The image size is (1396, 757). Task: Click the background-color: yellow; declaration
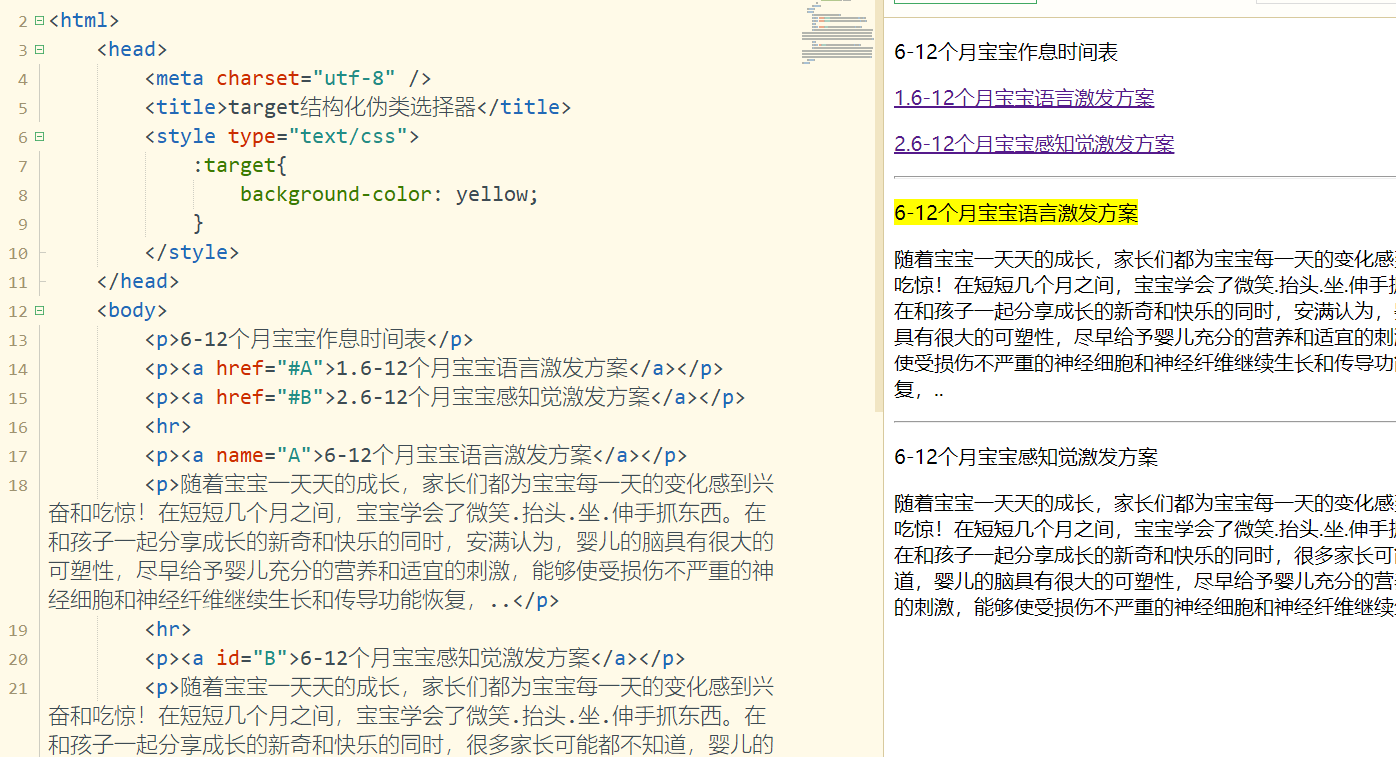(390, 194)
